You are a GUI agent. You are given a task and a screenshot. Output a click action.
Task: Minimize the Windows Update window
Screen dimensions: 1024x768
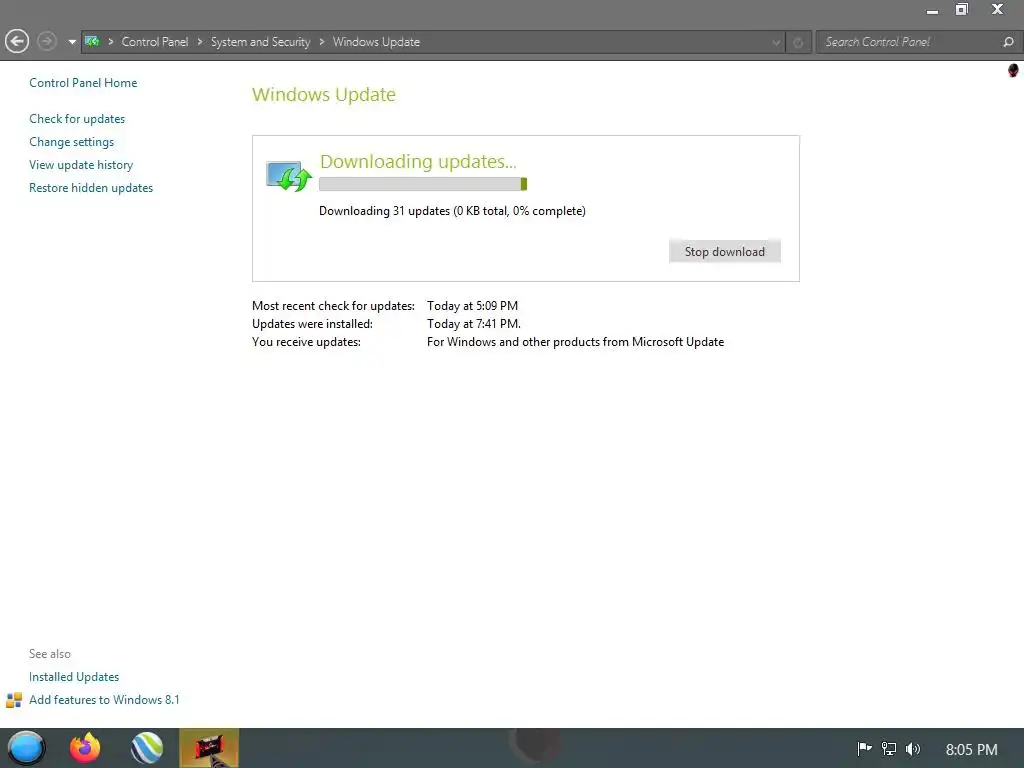tap(932, 10)
